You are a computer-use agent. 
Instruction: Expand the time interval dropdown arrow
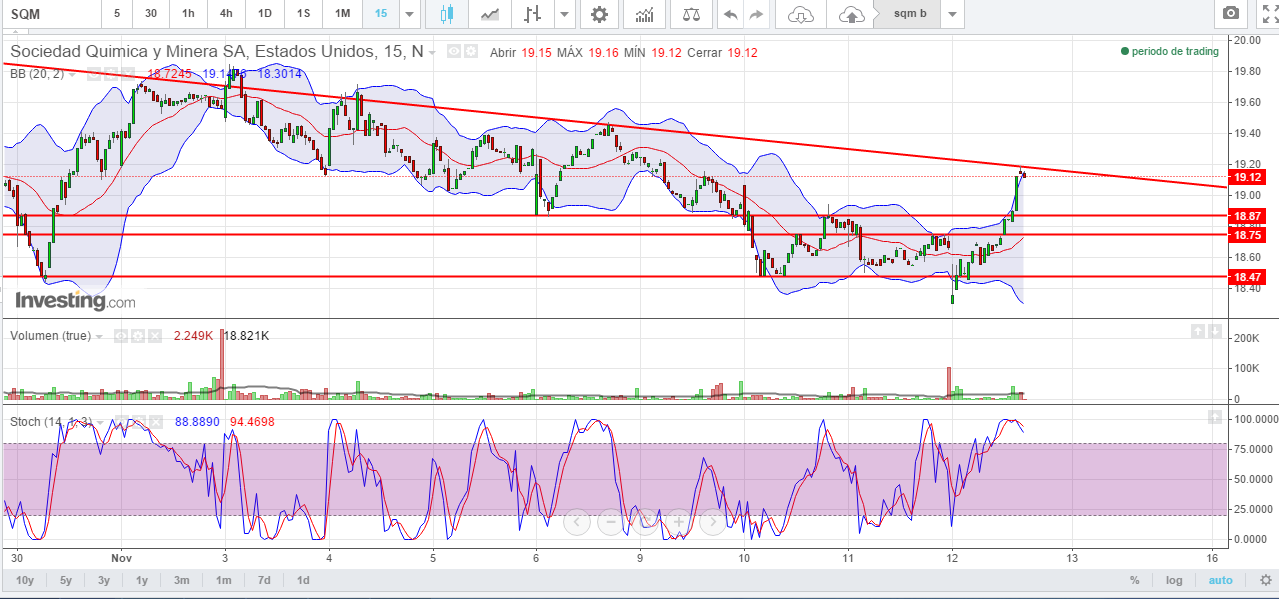coord(408,14)
